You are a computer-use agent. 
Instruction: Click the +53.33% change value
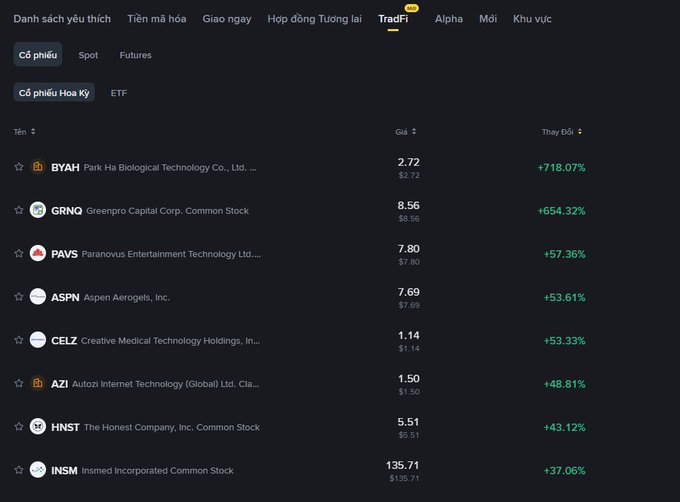pos(564,341)
